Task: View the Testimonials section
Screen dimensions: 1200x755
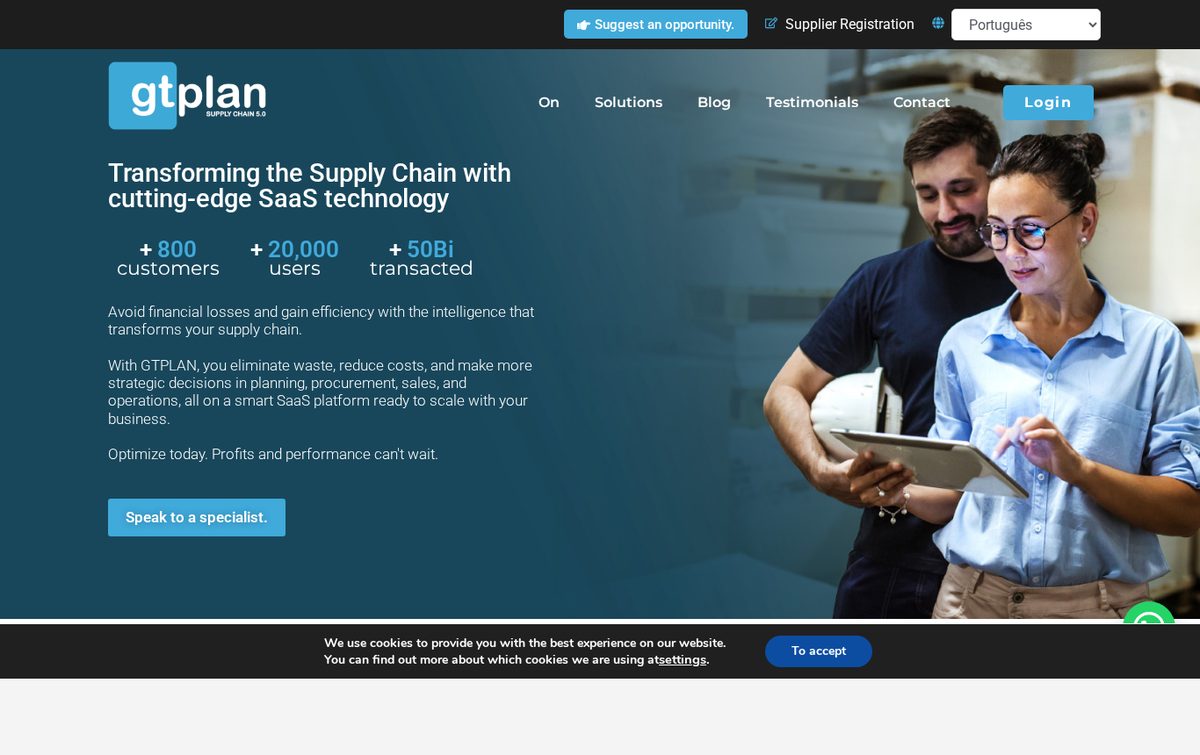Action: coord(812,102)
